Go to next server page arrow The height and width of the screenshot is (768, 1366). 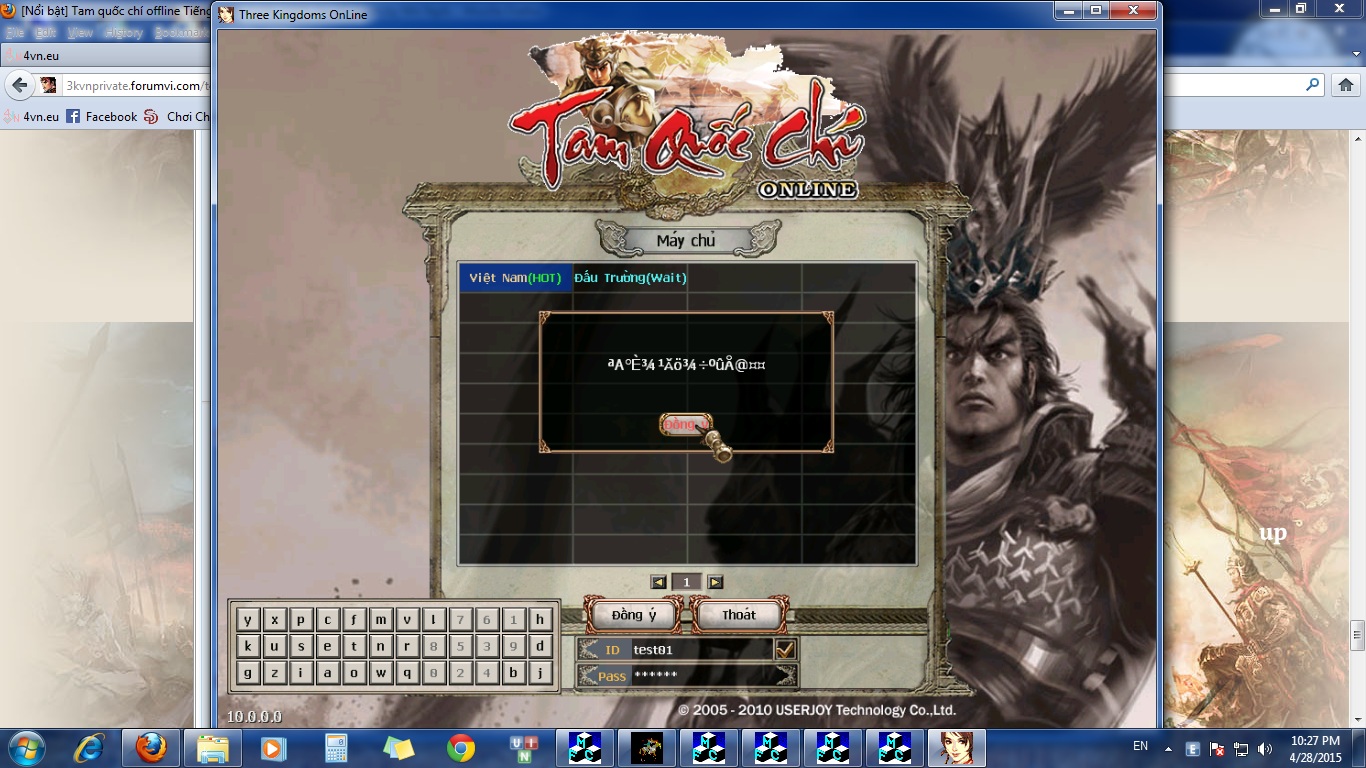coord(715,582)
